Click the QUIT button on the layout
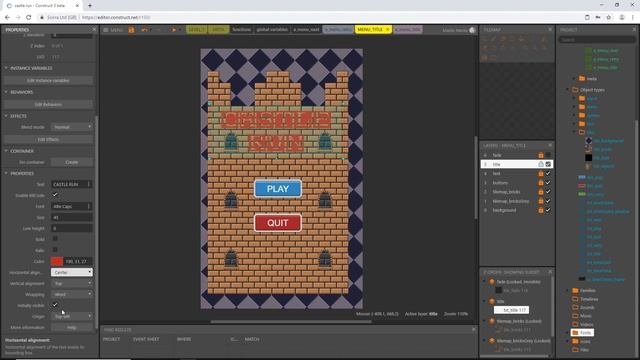 click(278, 223)
